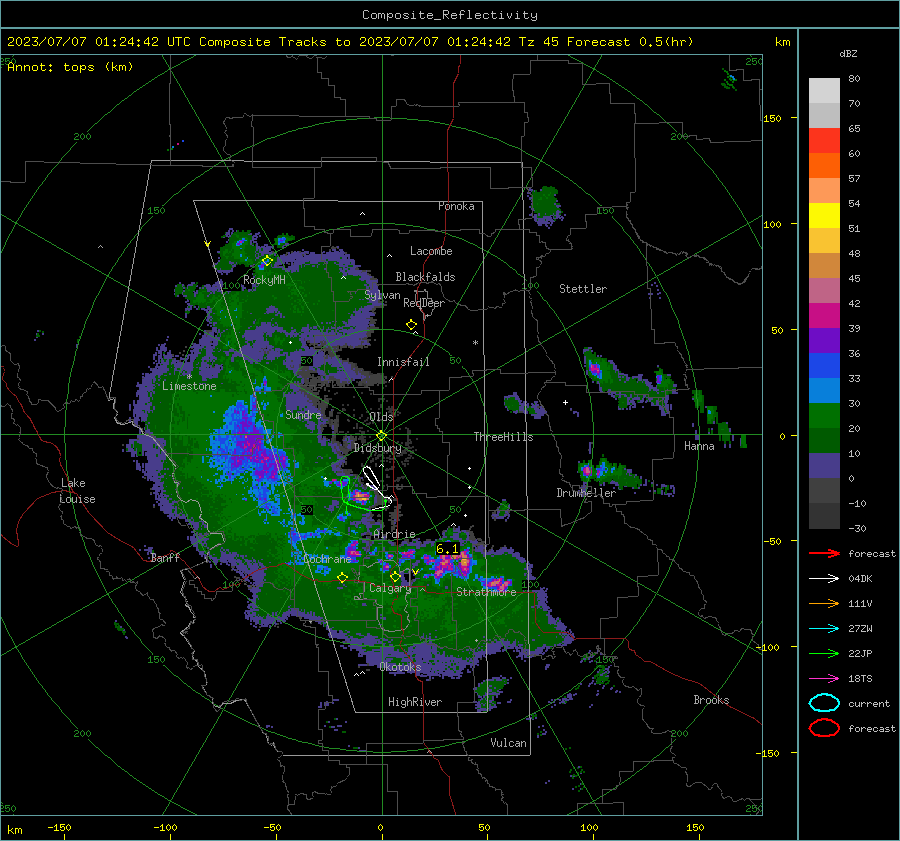Select the Blackfalds town label
This screenshot has height=841, width=900.
point(425,277)
